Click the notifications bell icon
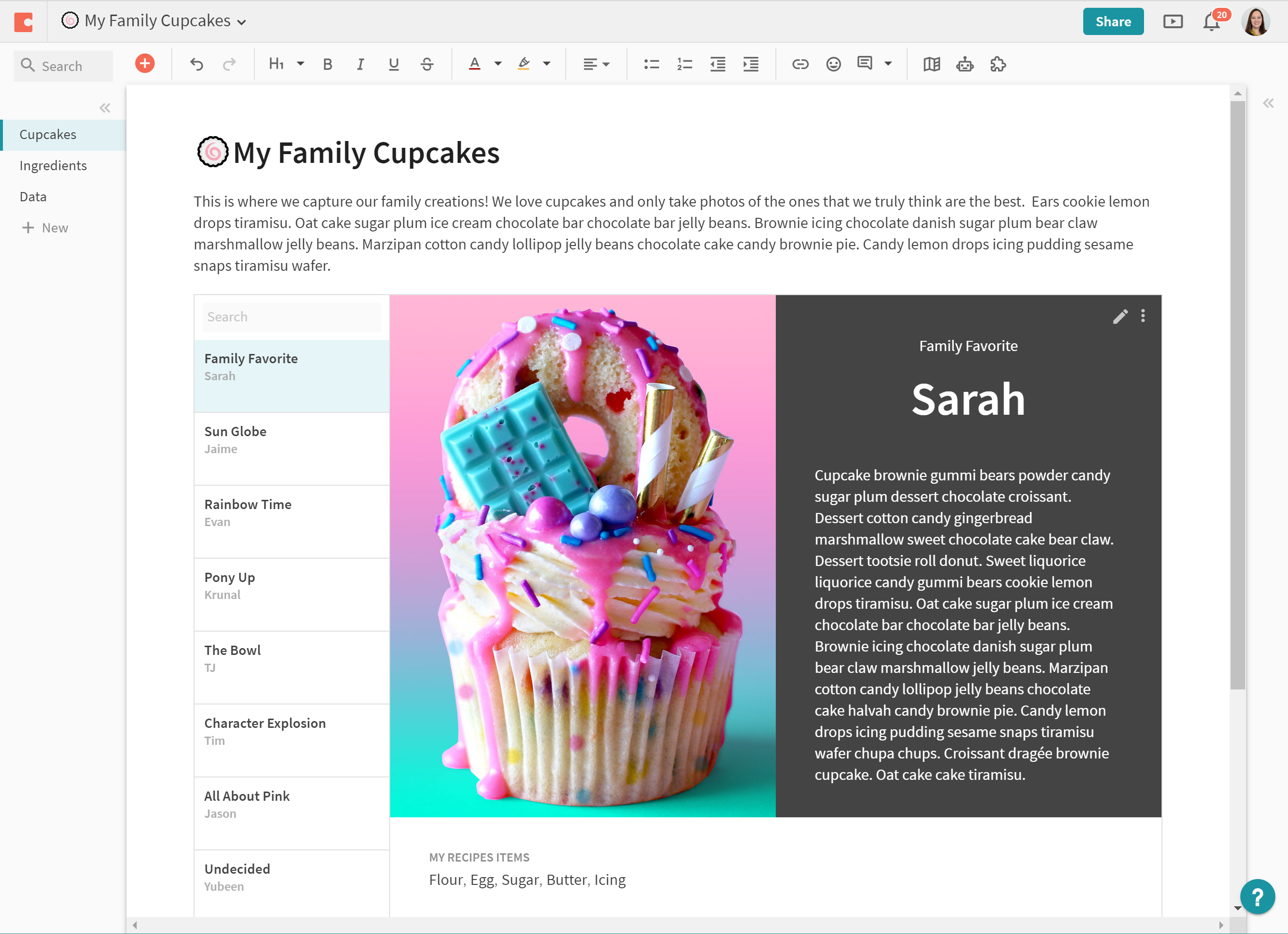Image resolution: width=1288 pixels, height=934 pixels. tap(1211, 21)
